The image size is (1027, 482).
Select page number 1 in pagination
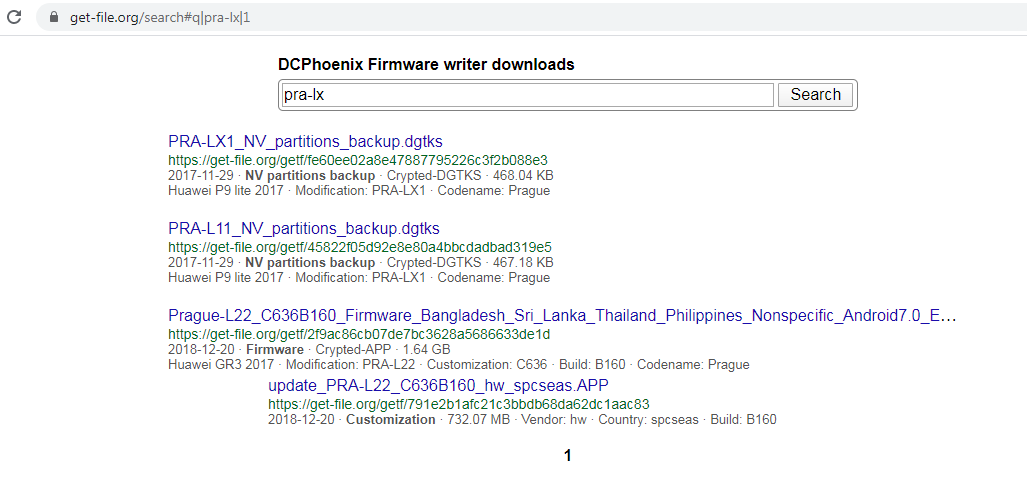click(x=567, y=455)
